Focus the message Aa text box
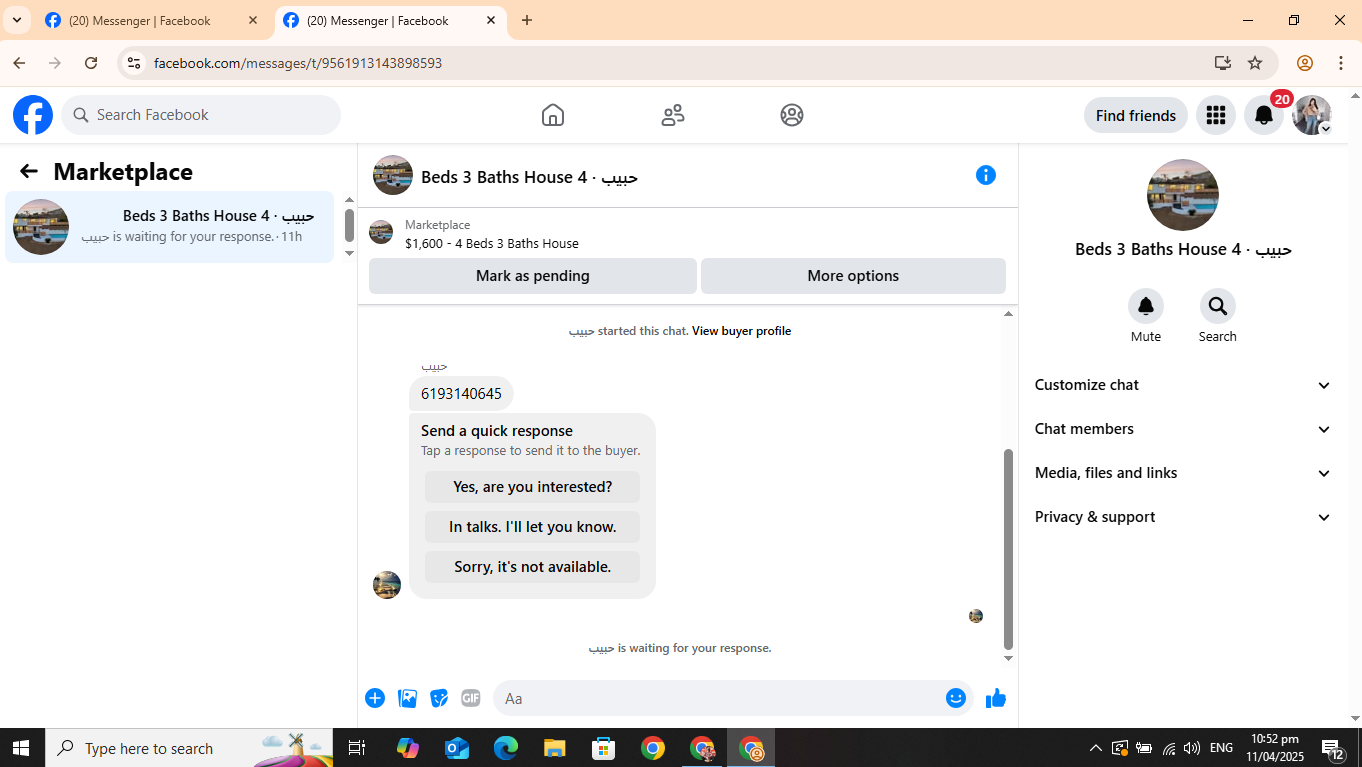 pyautogui.click(x=733, y=698)
